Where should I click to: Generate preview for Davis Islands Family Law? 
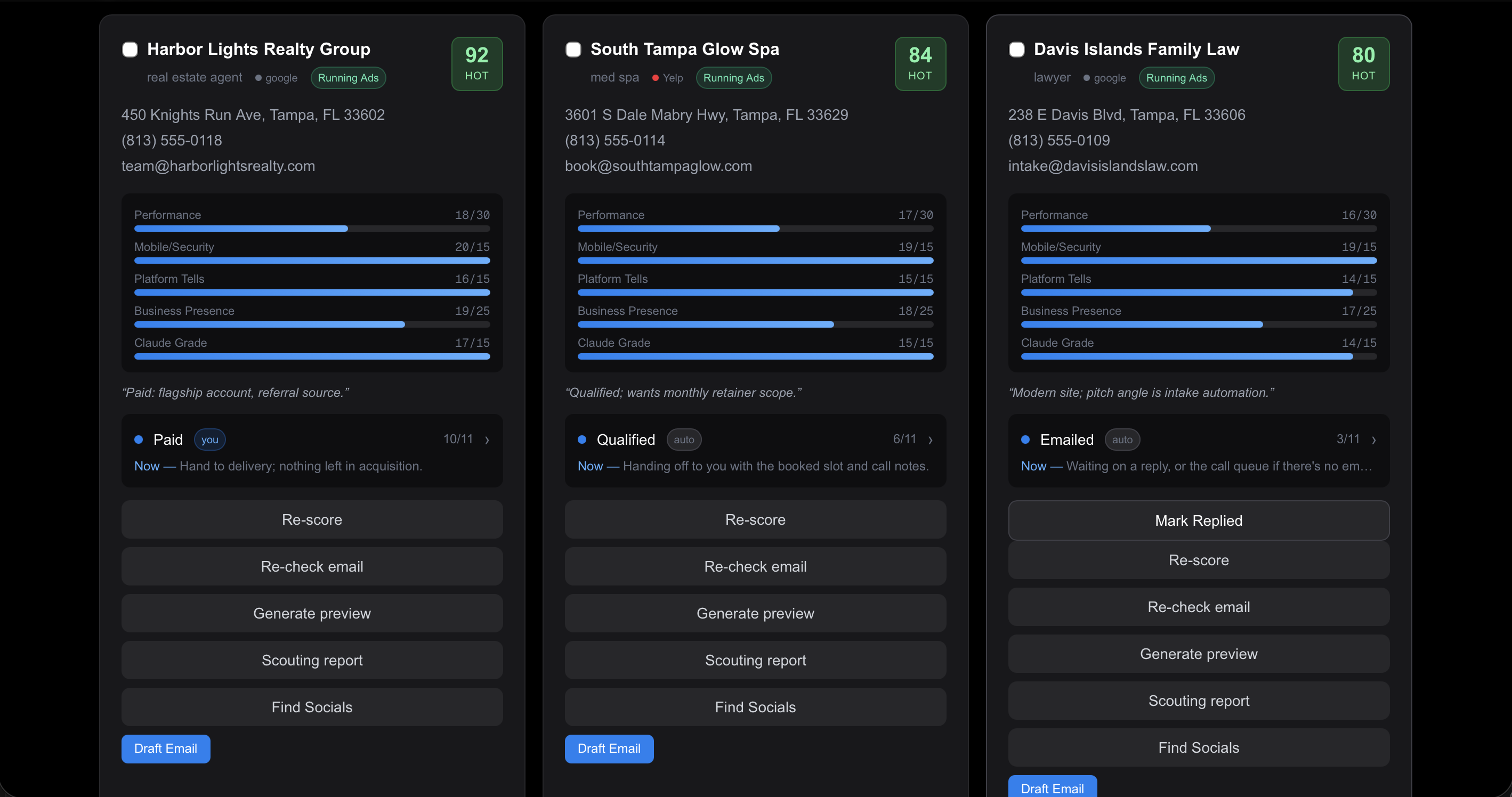click(x=1199, y=654)
